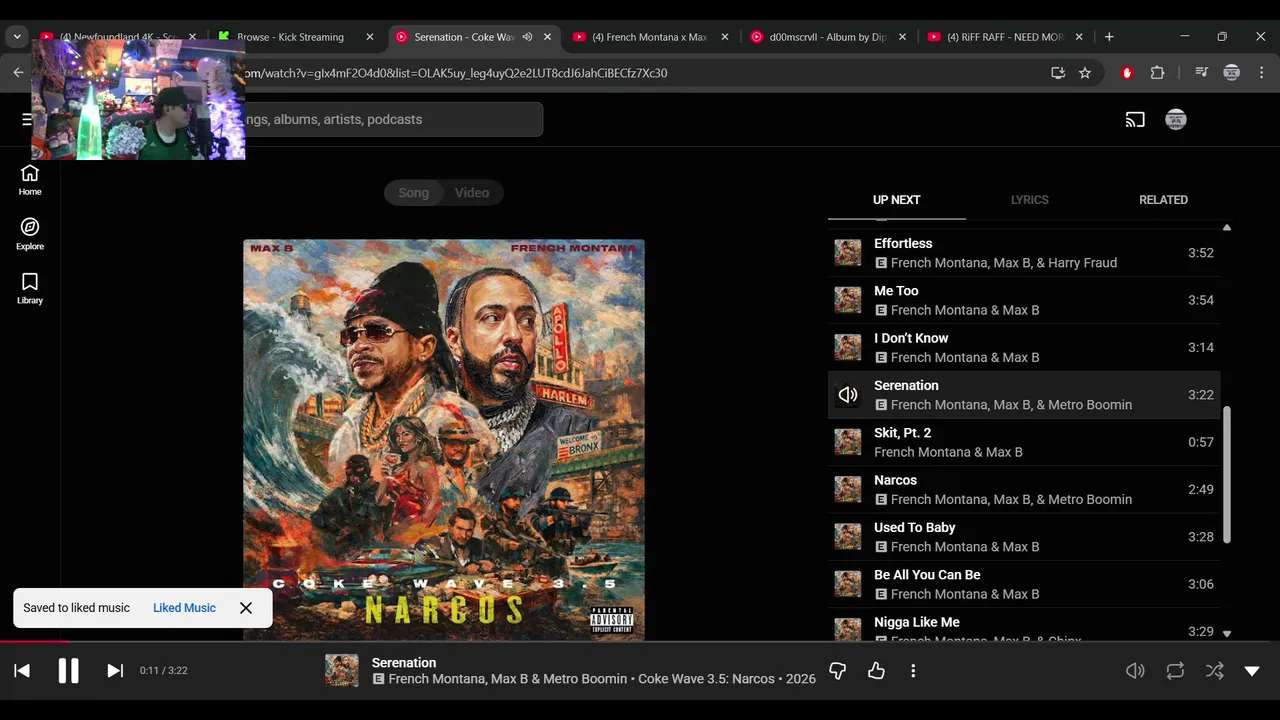1280x720 pixels.
Task: Bookmark this page star icon
Action: (1085, 73)
